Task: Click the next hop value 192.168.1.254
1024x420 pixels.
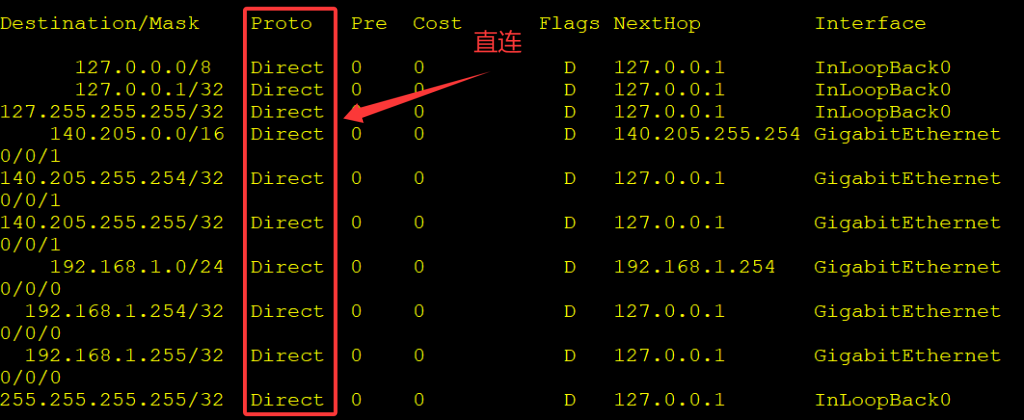Action: pos(694,267)
